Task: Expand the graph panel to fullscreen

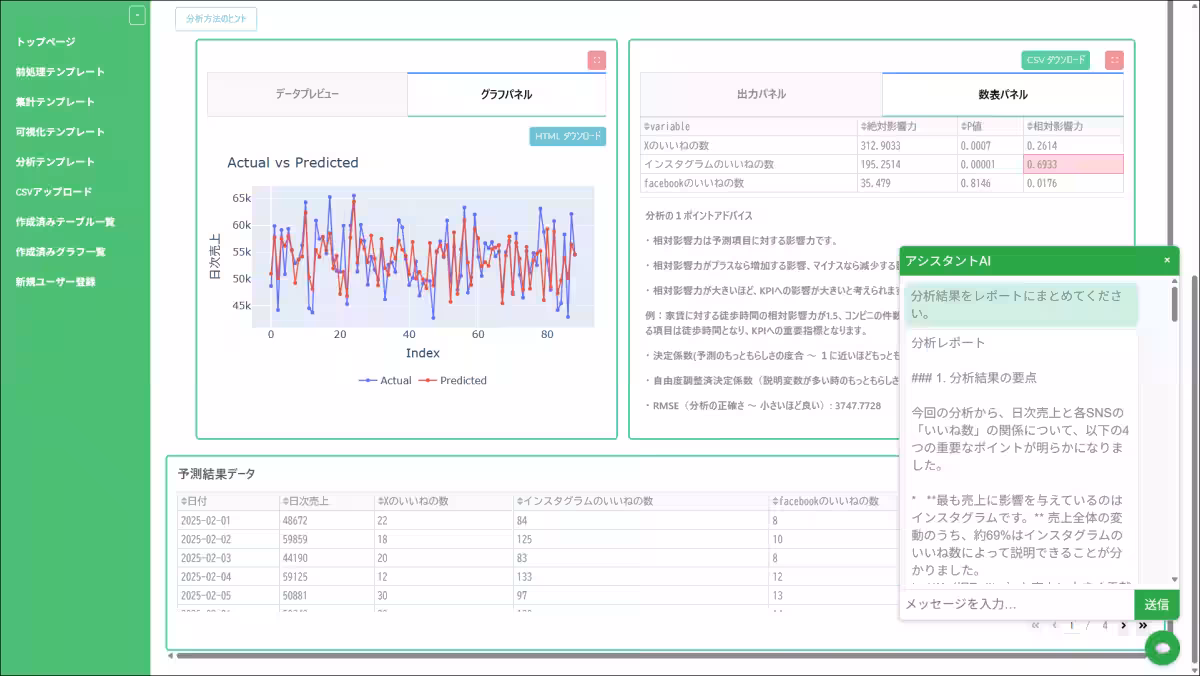Action: (x=596, y=60)
